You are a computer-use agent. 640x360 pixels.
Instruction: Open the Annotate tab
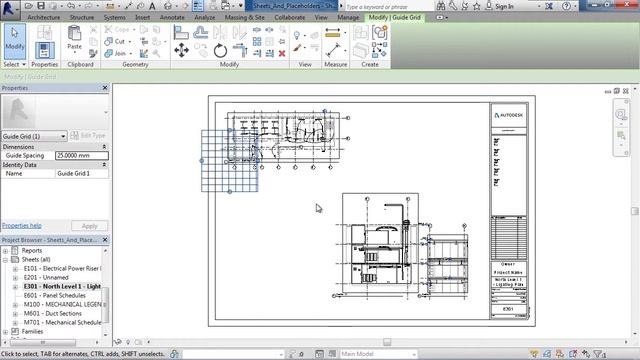click(172, 18)
